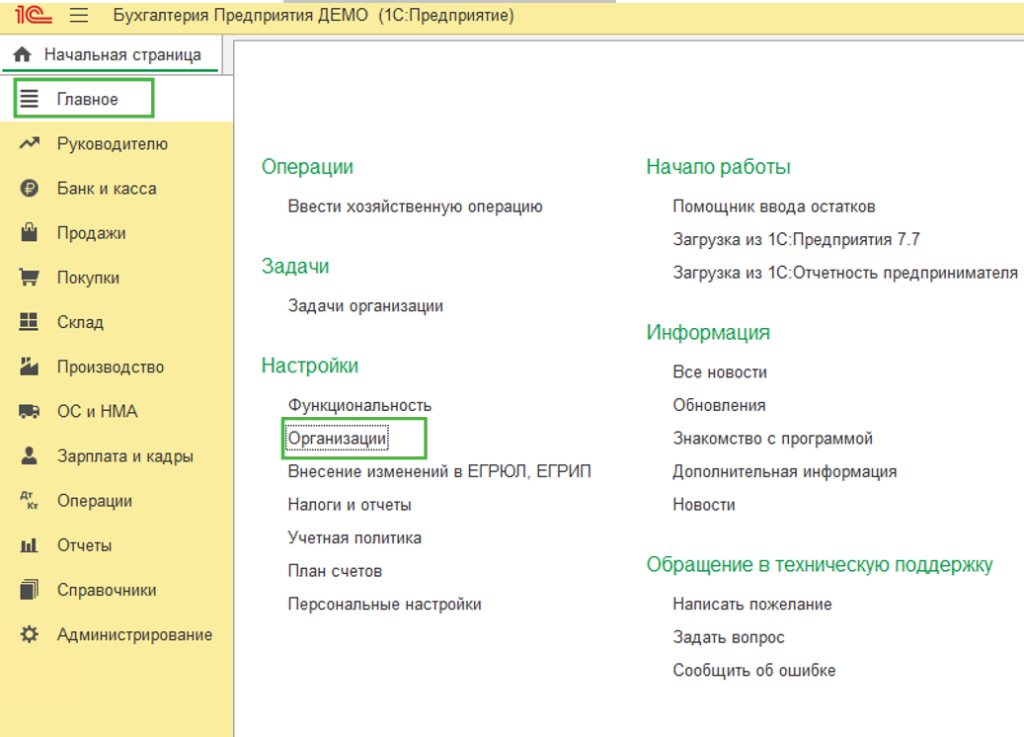
Task: Click the Настройки group heading
Action: 310,366
